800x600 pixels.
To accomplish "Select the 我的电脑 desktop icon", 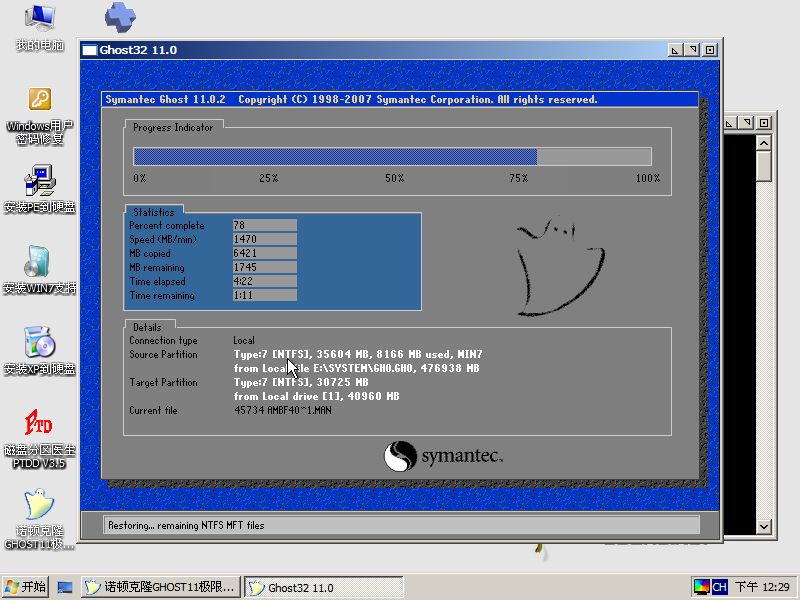I will click(x=39, y=27).
